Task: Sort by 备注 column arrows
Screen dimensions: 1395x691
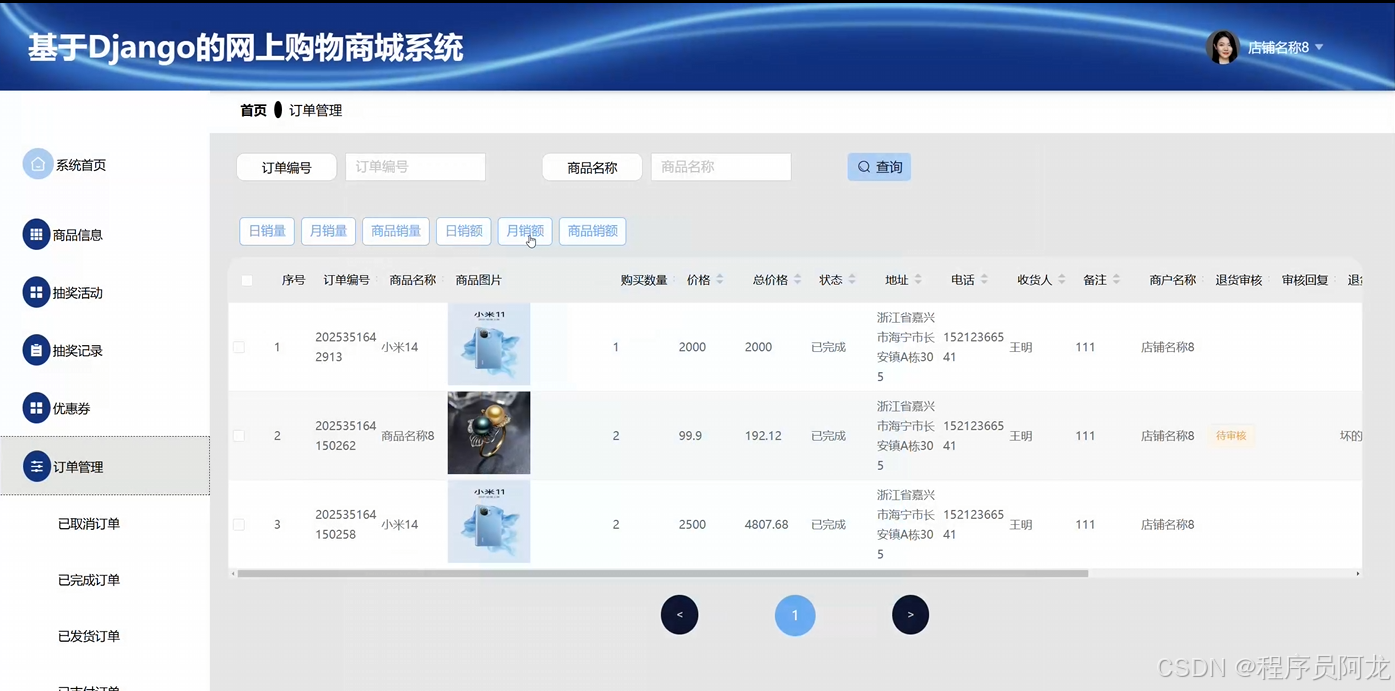Action: pyautogui.click(x=1116, y=280)
